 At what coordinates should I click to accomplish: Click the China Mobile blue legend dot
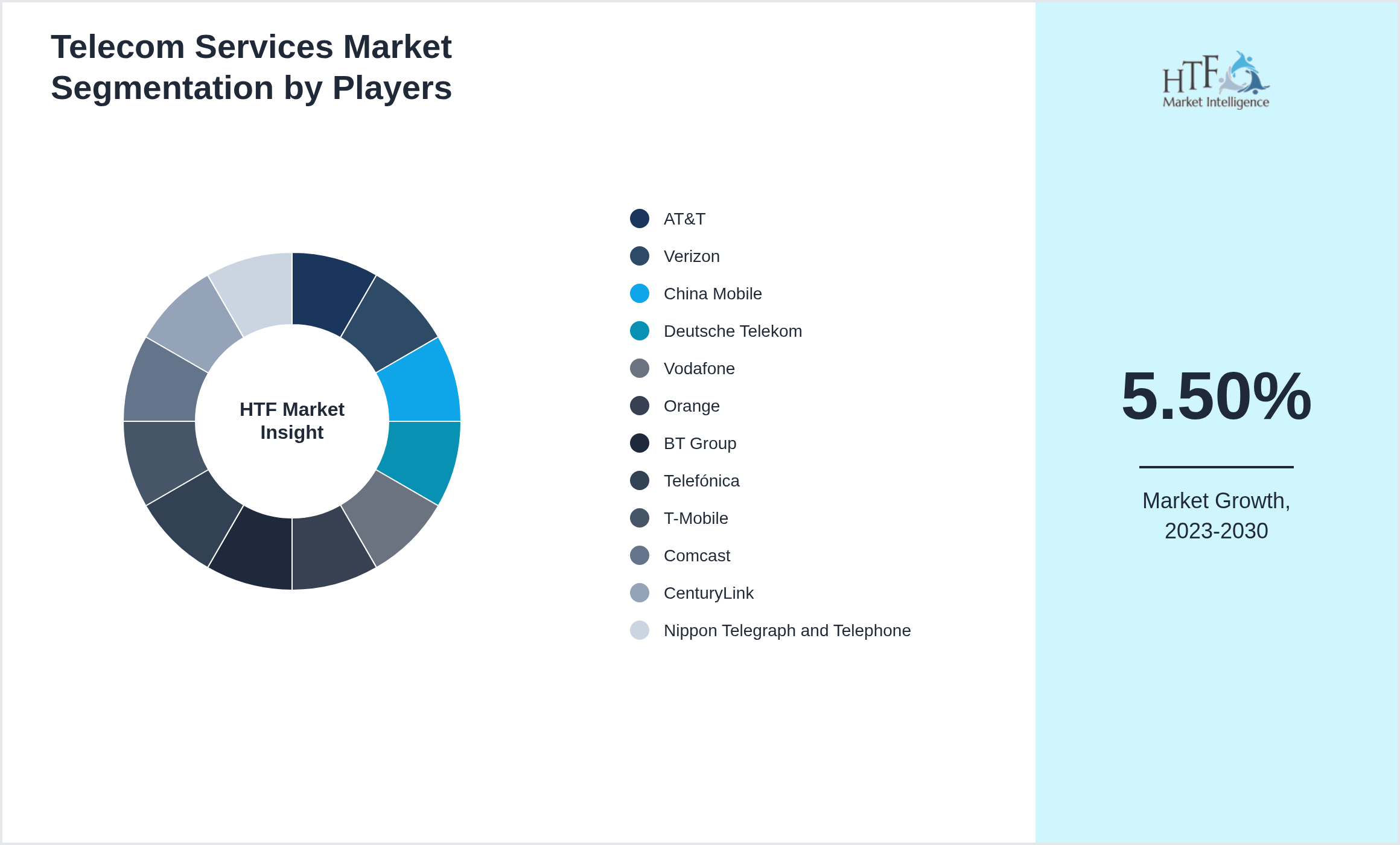[638, 293]
